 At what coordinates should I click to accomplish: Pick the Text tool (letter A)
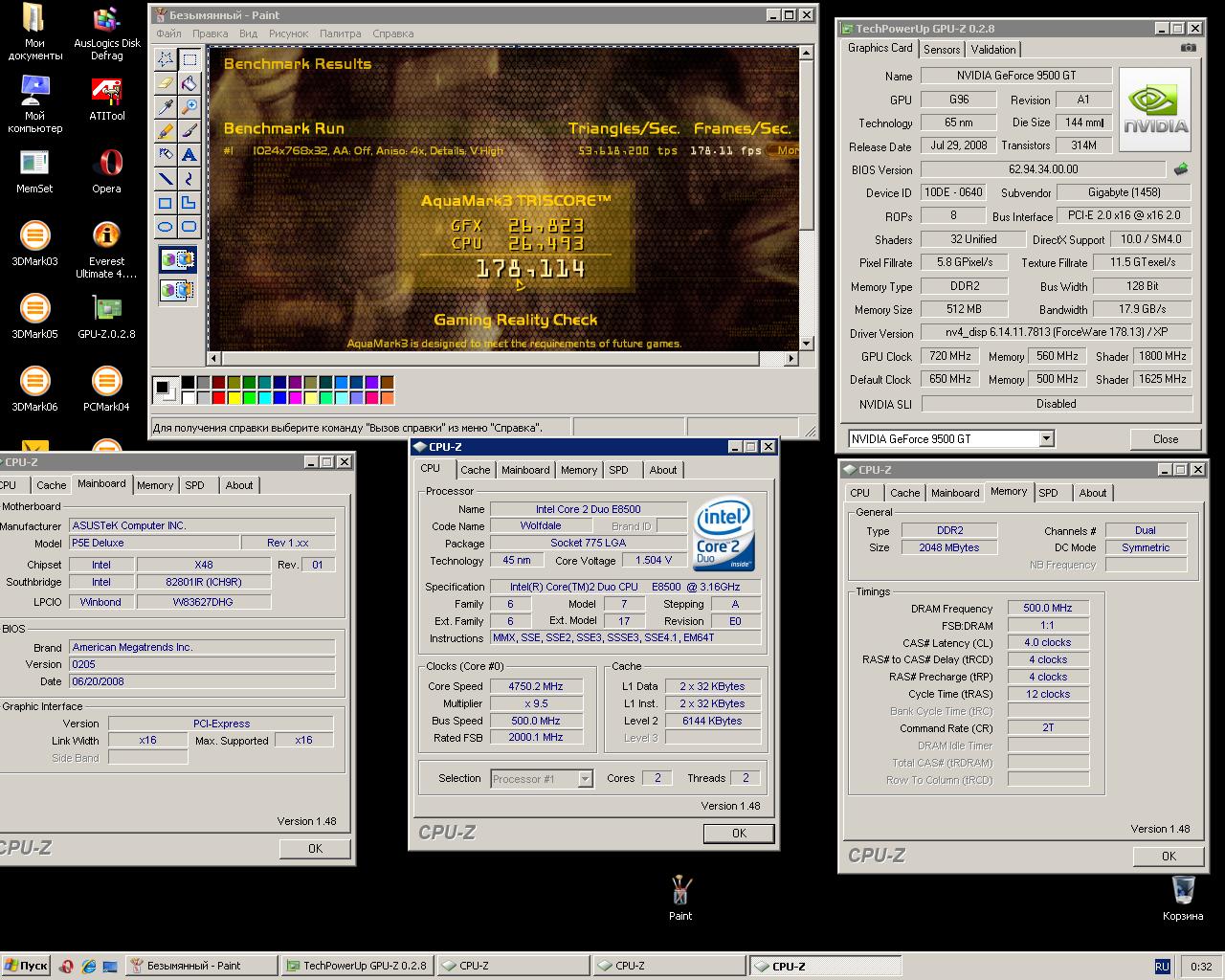(189, 155)
